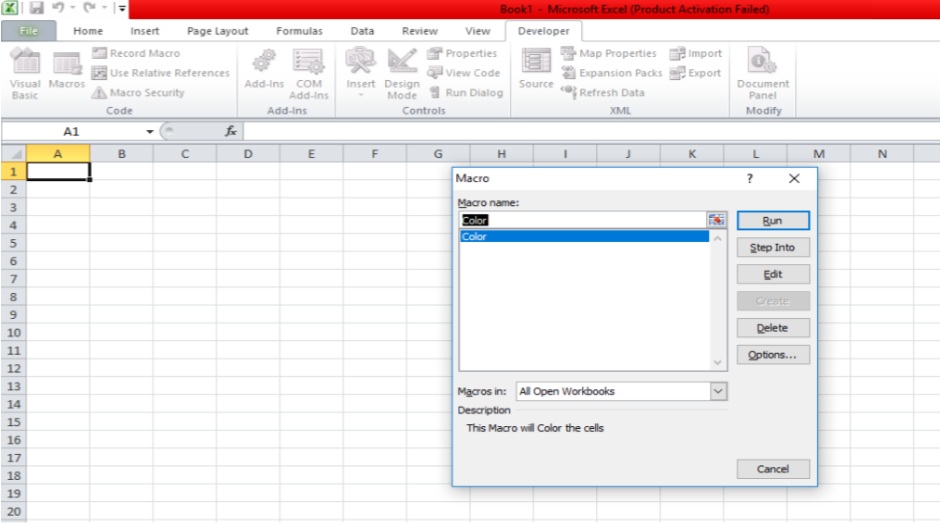Image resolution: width=940 pixels, height=523 pixels.
Task: Select Color in the macro list
Action: (x=585, y=236)
